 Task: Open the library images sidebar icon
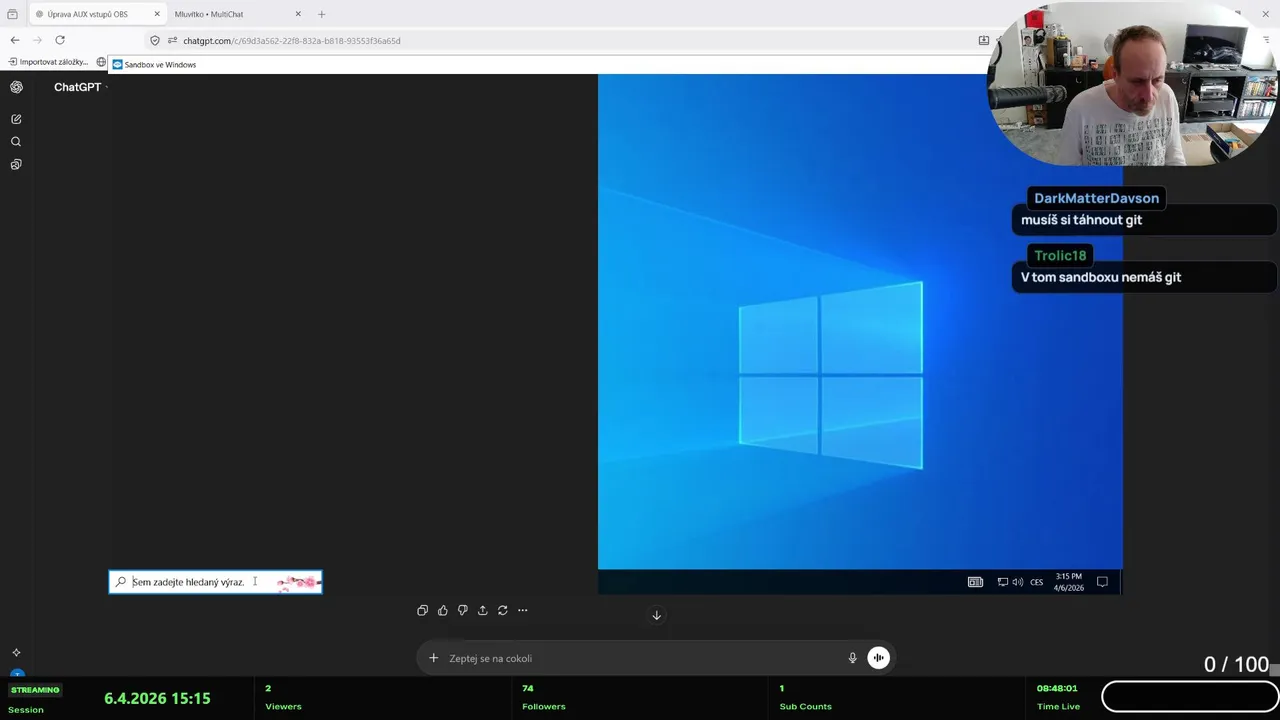(16, 164)
